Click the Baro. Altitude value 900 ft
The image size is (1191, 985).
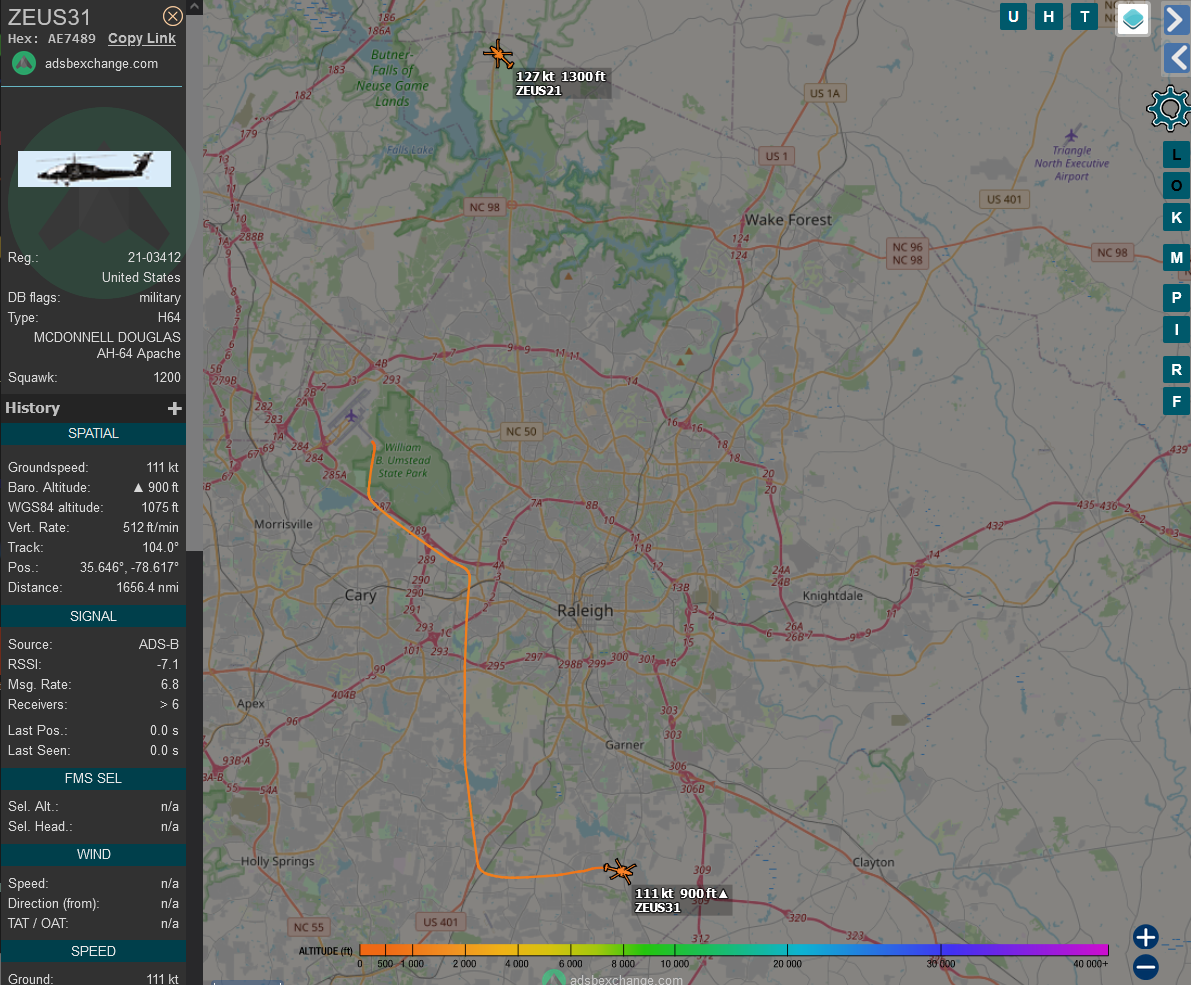[x=156, y=488]
